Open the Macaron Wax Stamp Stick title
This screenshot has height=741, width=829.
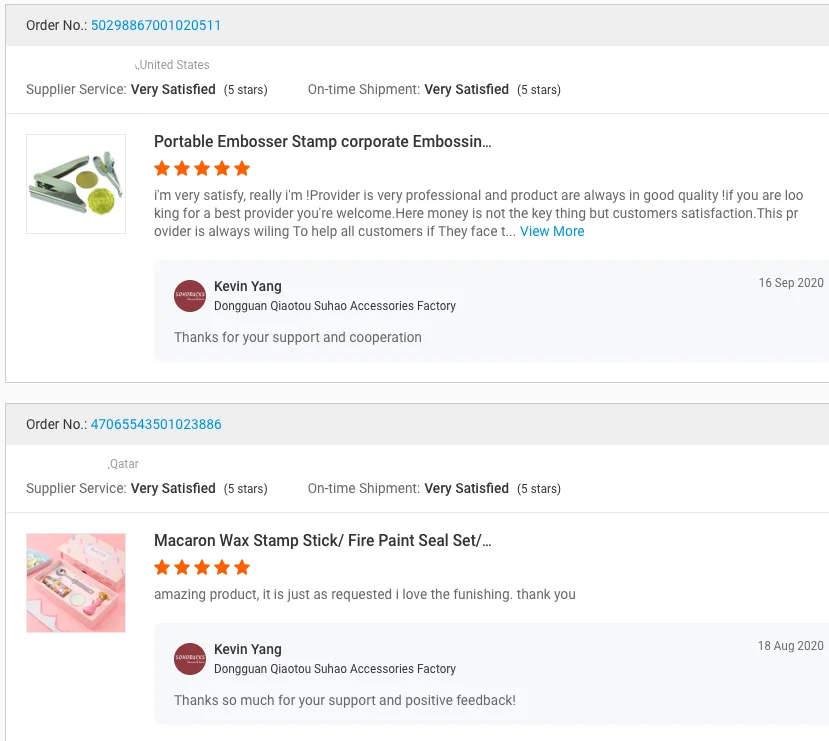[x=322, y=541]
